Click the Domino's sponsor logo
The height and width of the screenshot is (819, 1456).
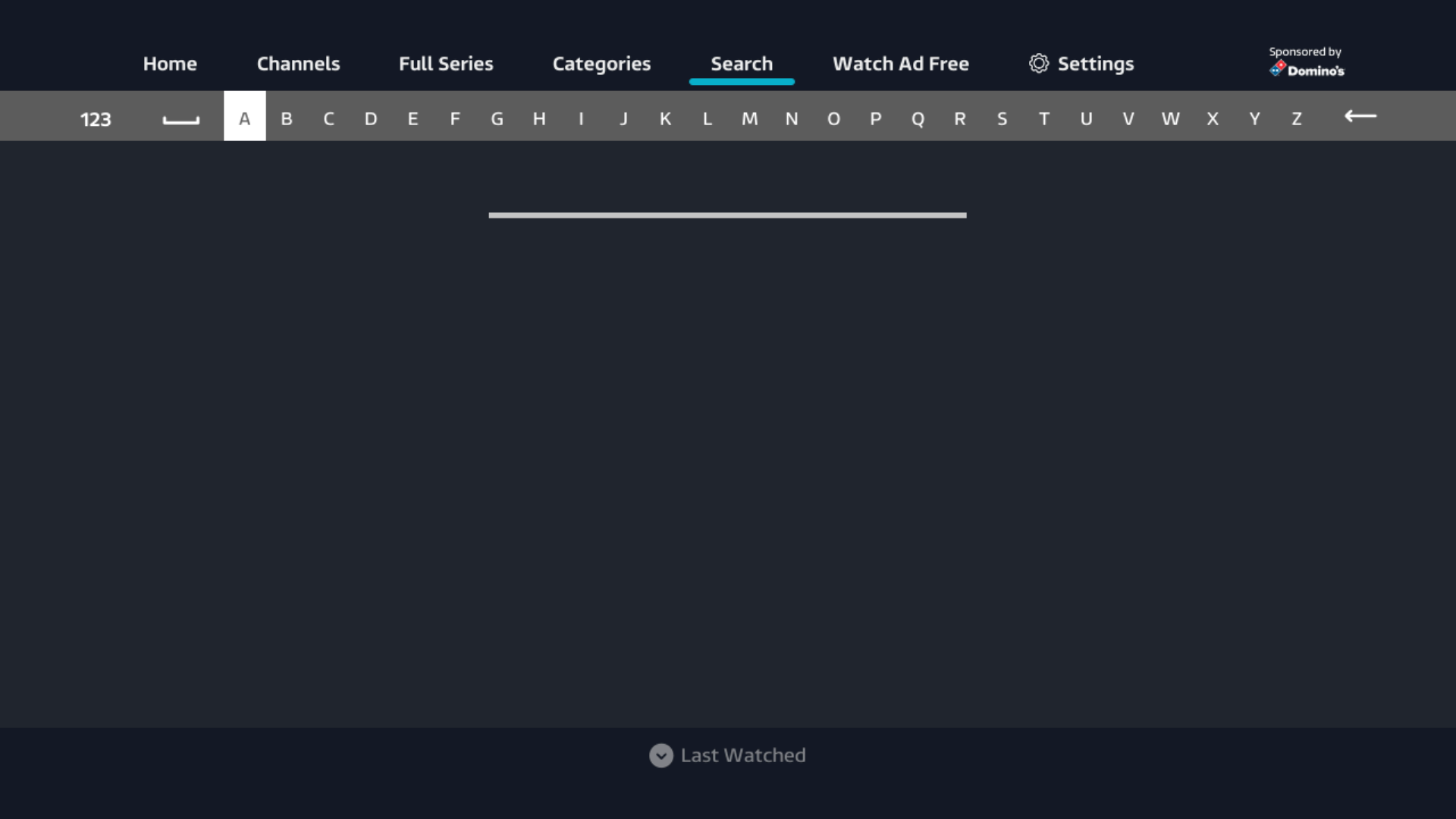(x=1307, y=70)
